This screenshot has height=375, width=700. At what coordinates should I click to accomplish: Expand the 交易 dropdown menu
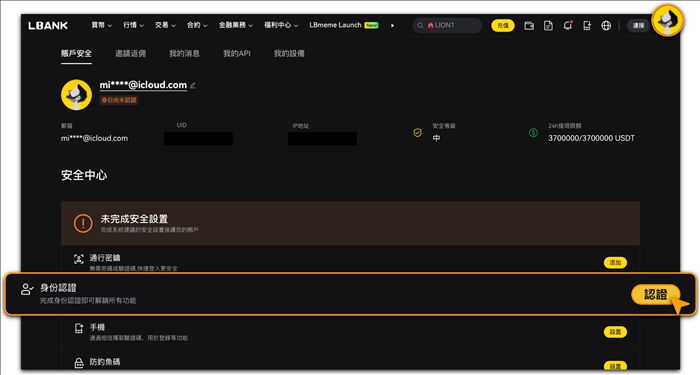165,25
